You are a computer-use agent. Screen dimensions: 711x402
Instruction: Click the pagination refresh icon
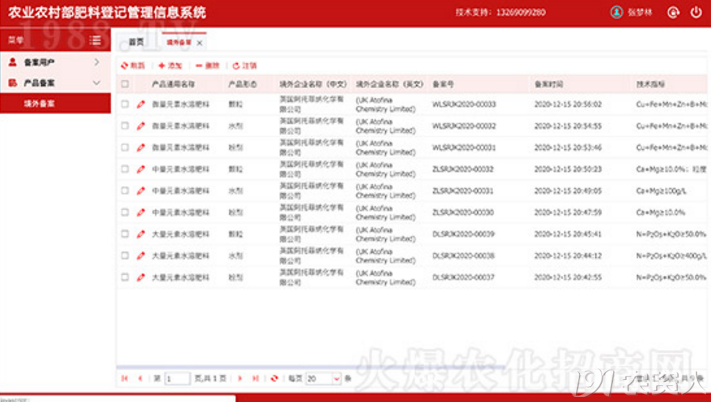pyautogui.click(x=275, y=379)
